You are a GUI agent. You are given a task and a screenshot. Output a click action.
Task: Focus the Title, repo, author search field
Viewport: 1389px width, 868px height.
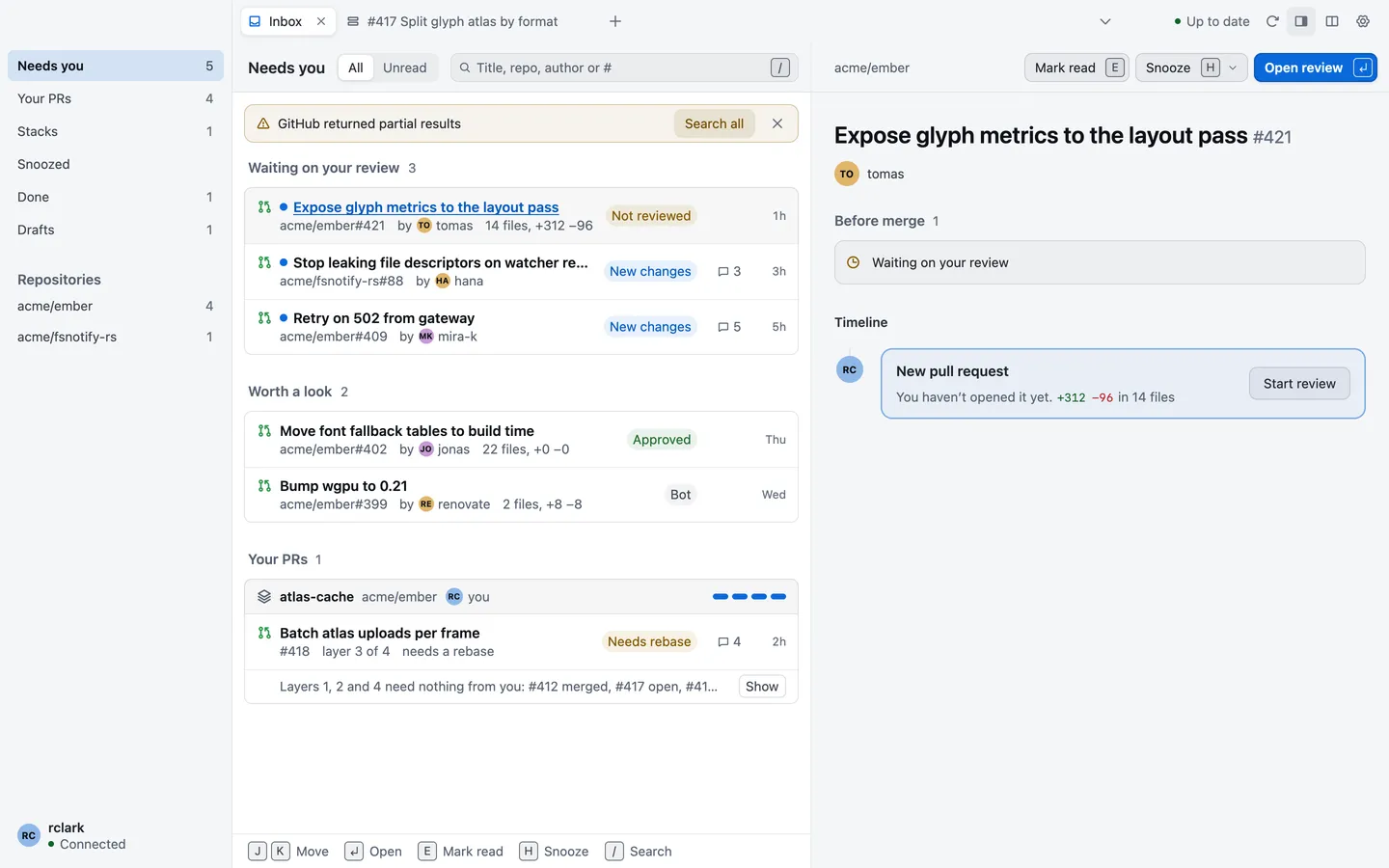(x=624, y=68)
